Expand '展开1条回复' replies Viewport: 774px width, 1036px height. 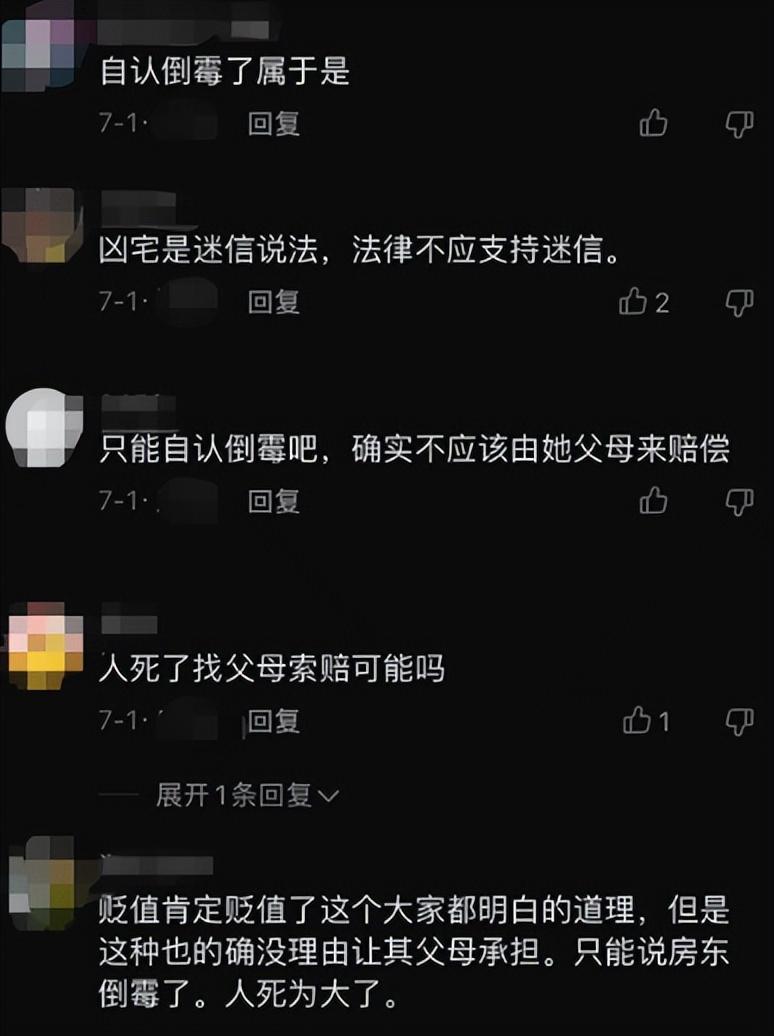(x=247, y=795)
